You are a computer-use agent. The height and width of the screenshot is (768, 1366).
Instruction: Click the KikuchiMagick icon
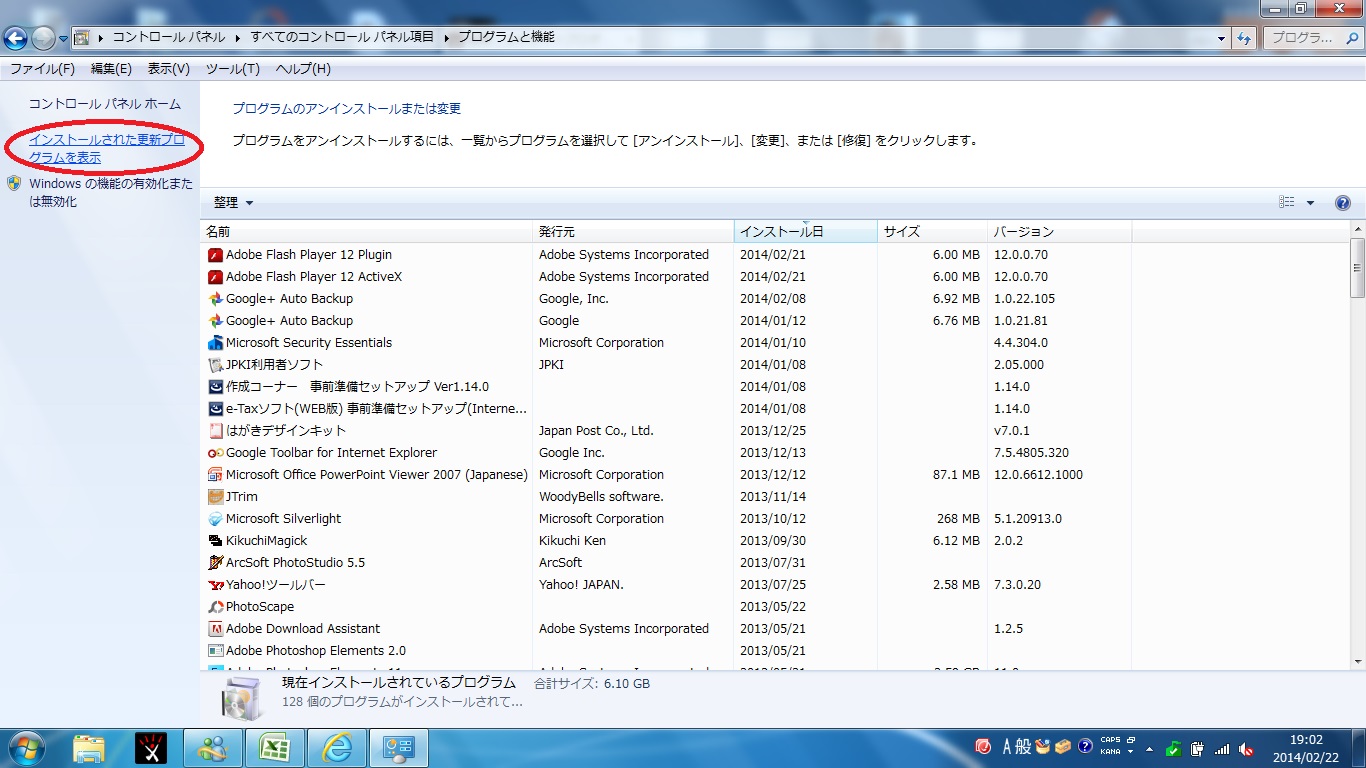(x=215, y=541)
